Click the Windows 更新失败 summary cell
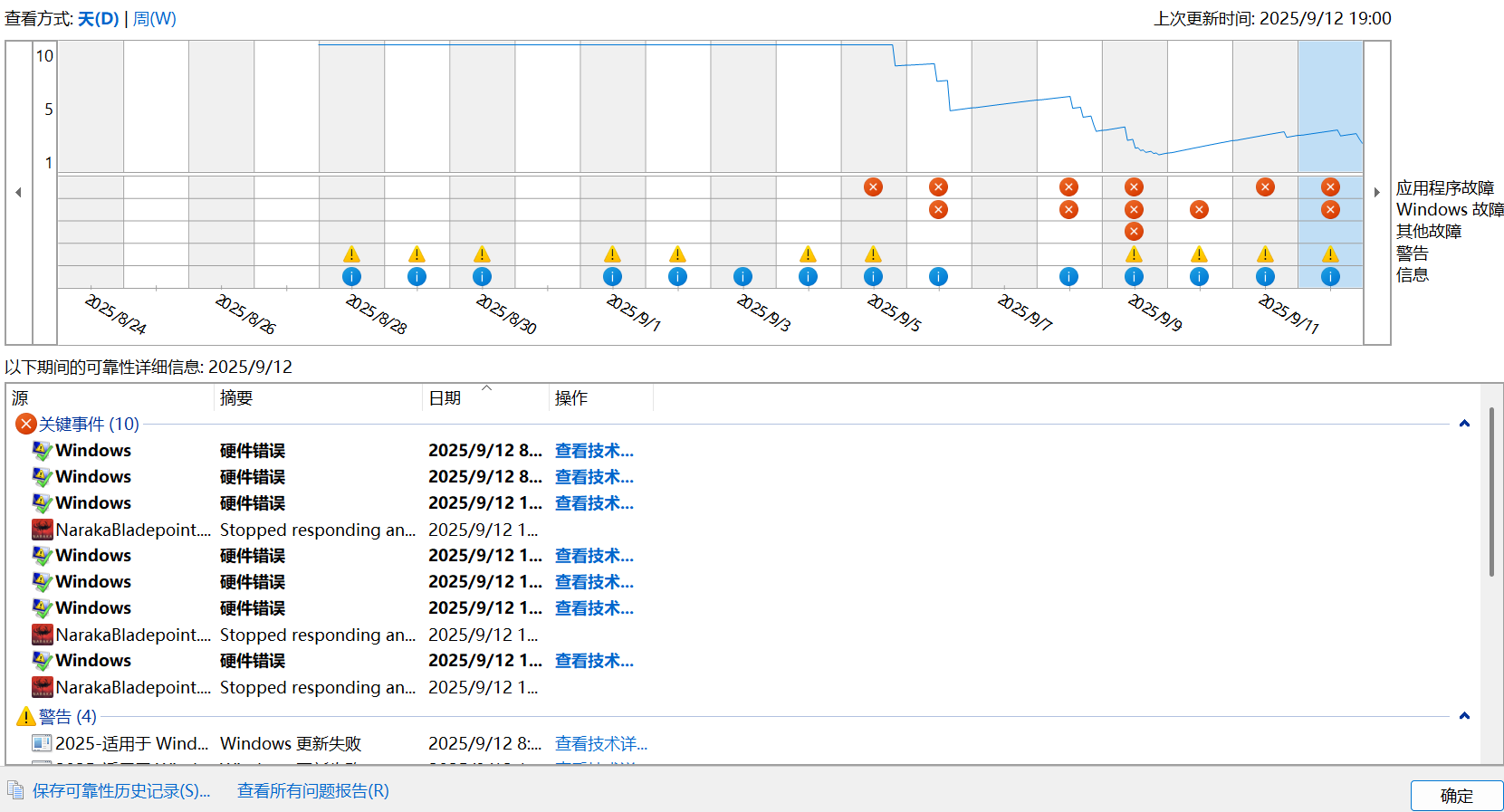This screenshot has height=812, width=1504. (291, 744)
